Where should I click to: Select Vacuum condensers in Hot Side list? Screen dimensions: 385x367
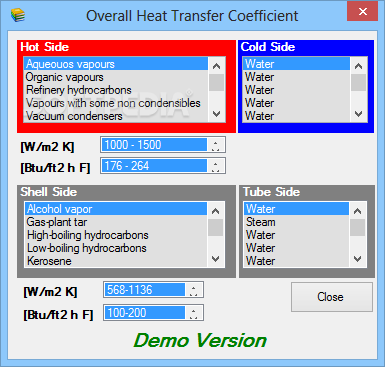point(116,116)
